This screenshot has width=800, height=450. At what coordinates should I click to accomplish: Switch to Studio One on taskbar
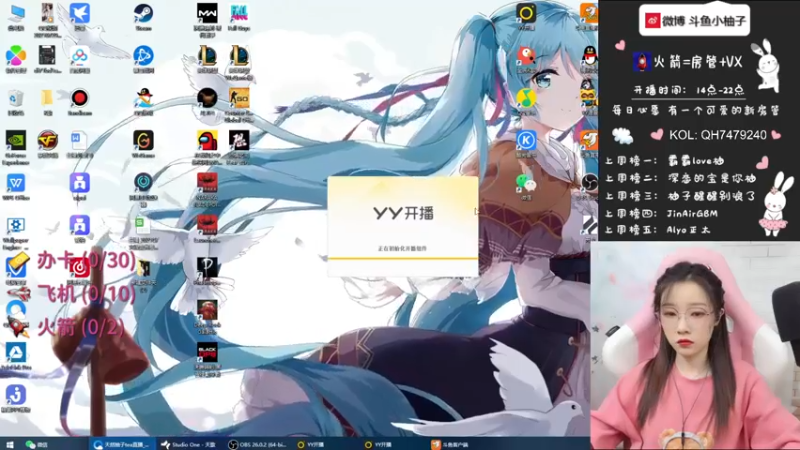189,444
